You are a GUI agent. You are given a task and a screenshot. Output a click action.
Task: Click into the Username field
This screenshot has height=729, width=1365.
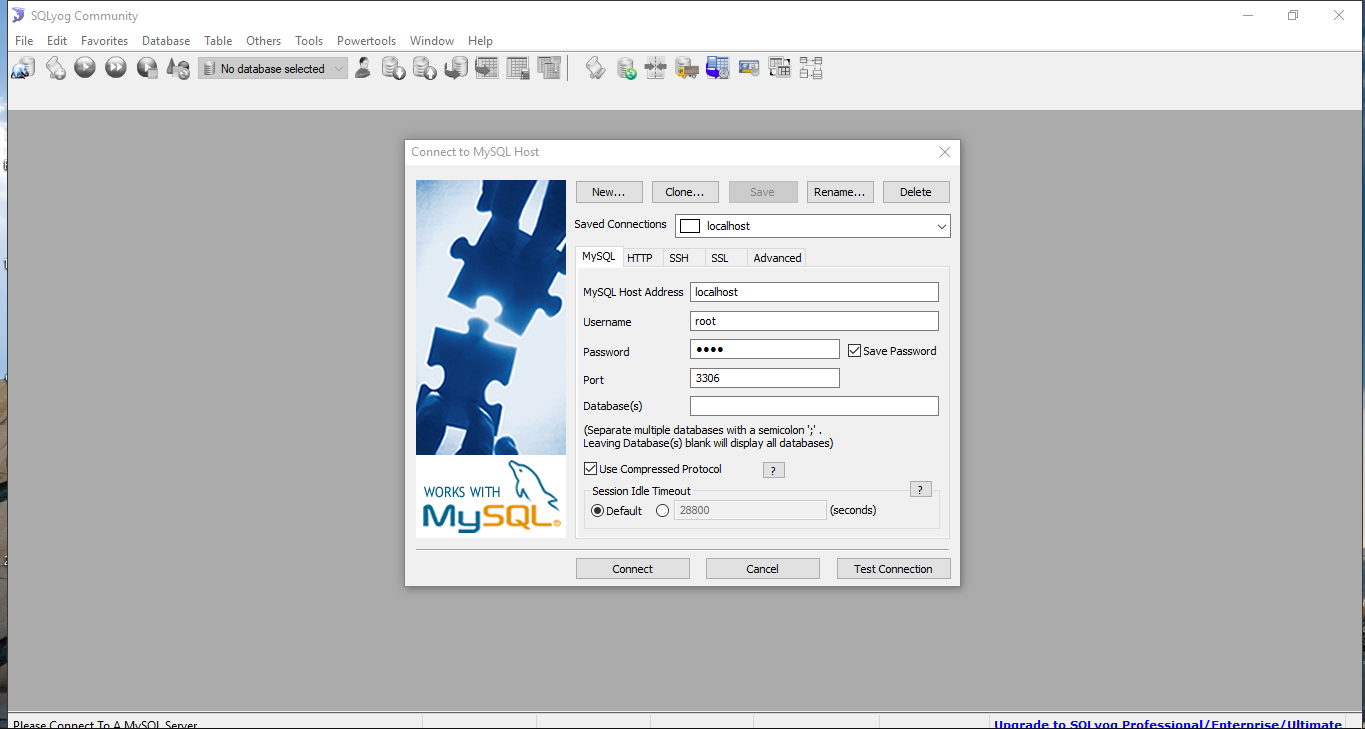pyautogui.click(x=814, y=321)
